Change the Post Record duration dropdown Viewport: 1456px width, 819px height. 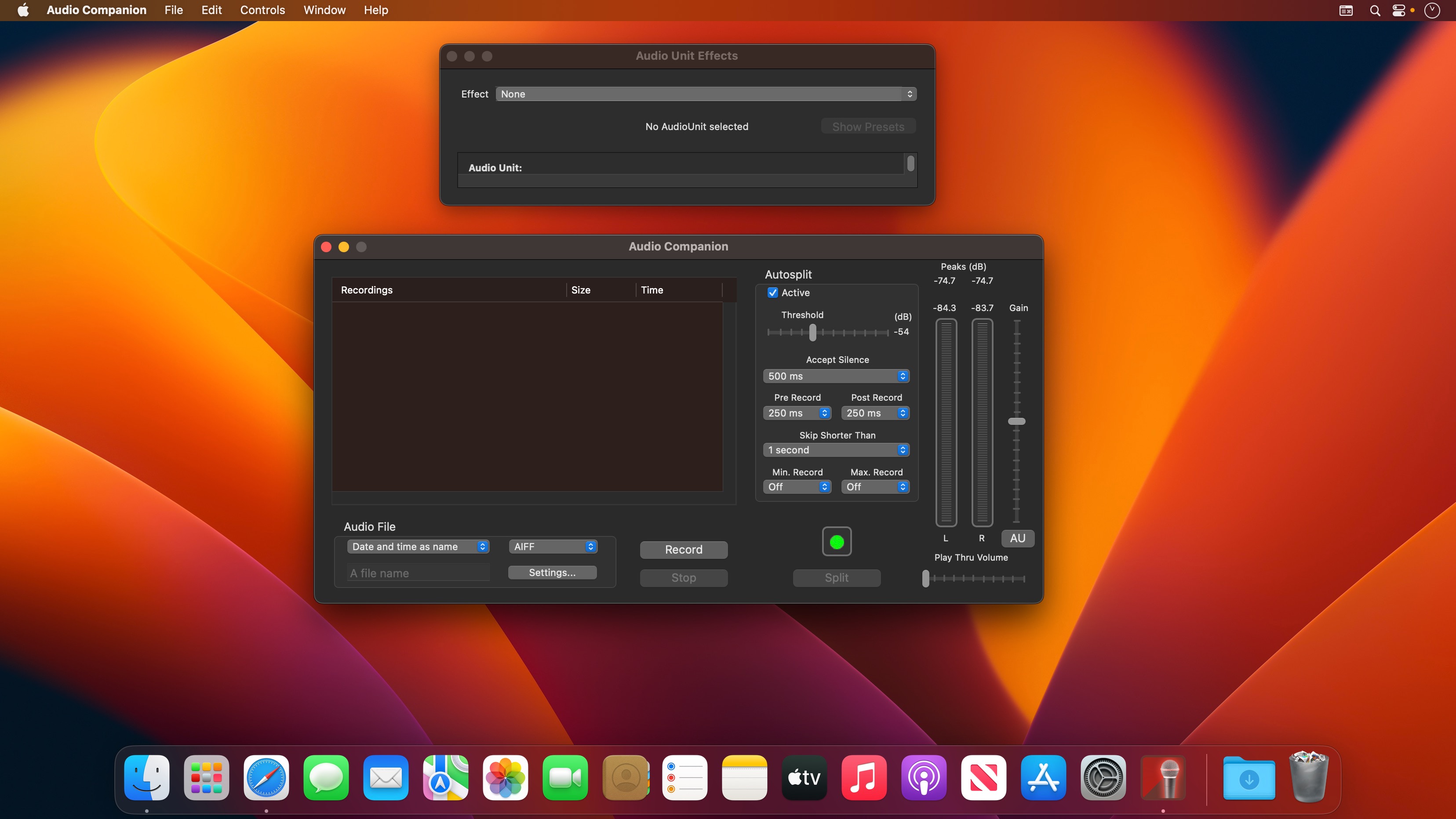click(x=876, y=413)
